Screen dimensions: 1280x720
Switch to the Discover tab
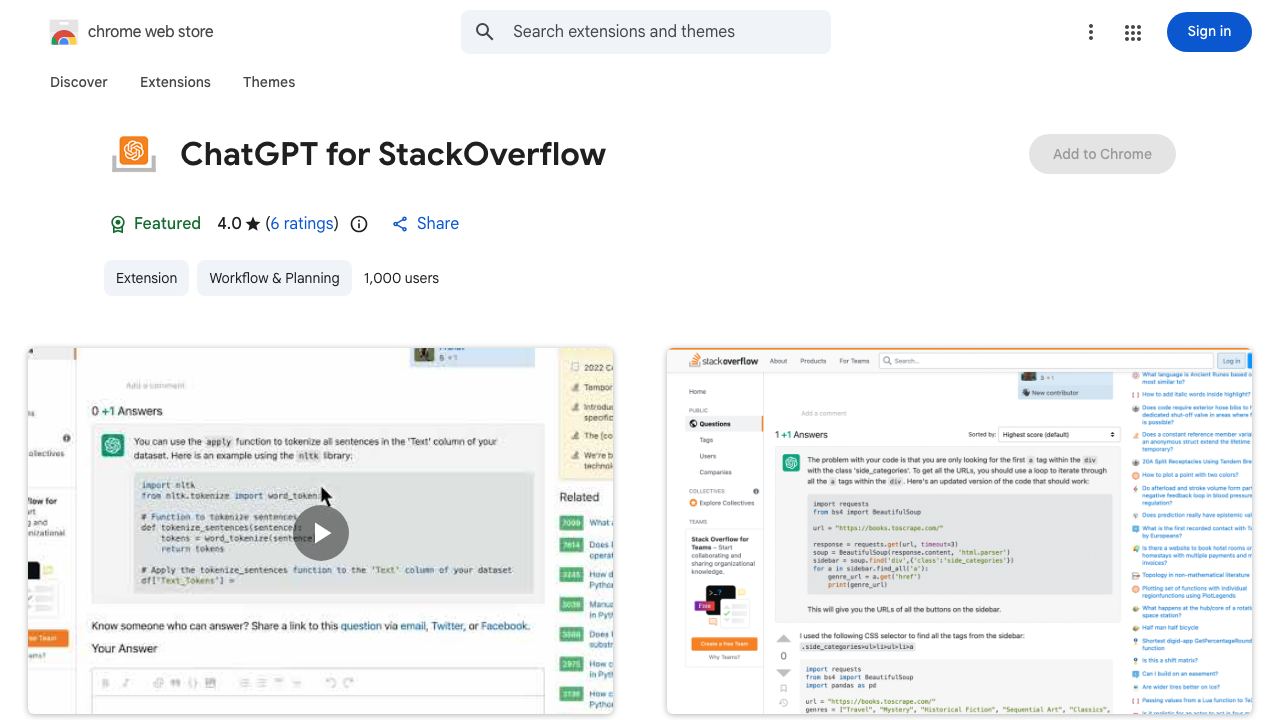[x=79, y=82]
